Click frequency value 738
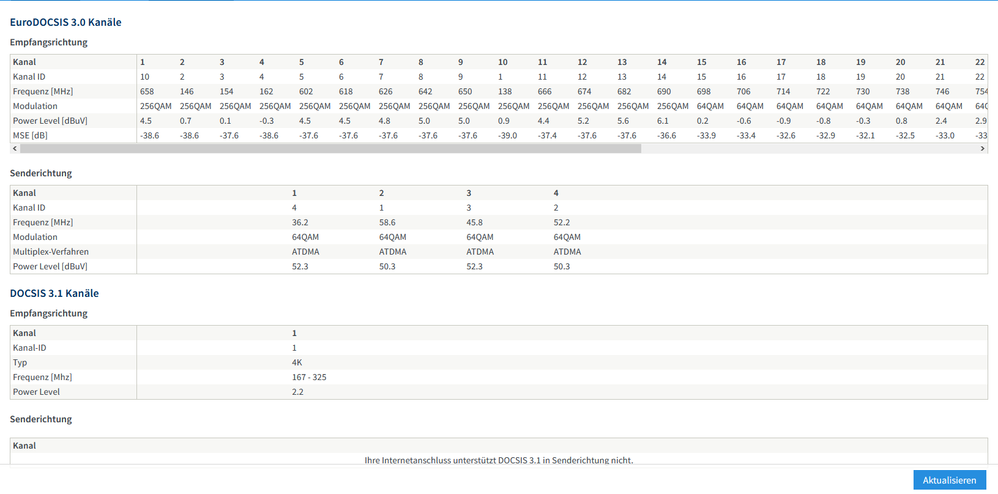The image size is (998, 494). pyautogui.click(x=903, y=92)
